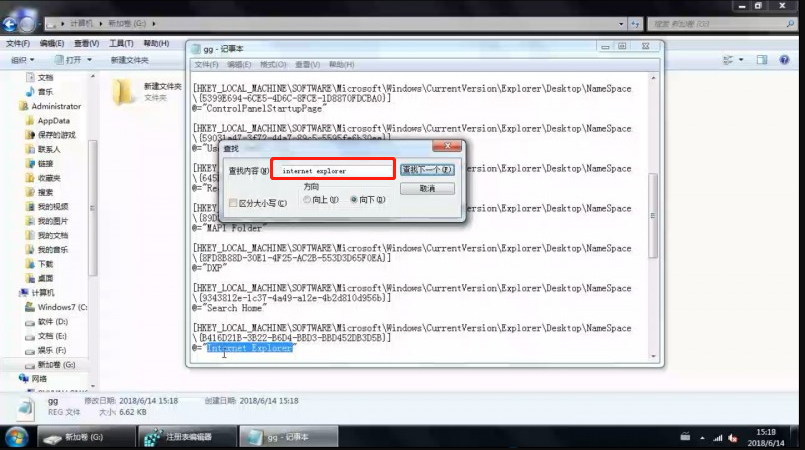Image resolution: width=805 pixels, height=450 pixels.
Task: Click 查找下一个 button
Action: [427, 170]
